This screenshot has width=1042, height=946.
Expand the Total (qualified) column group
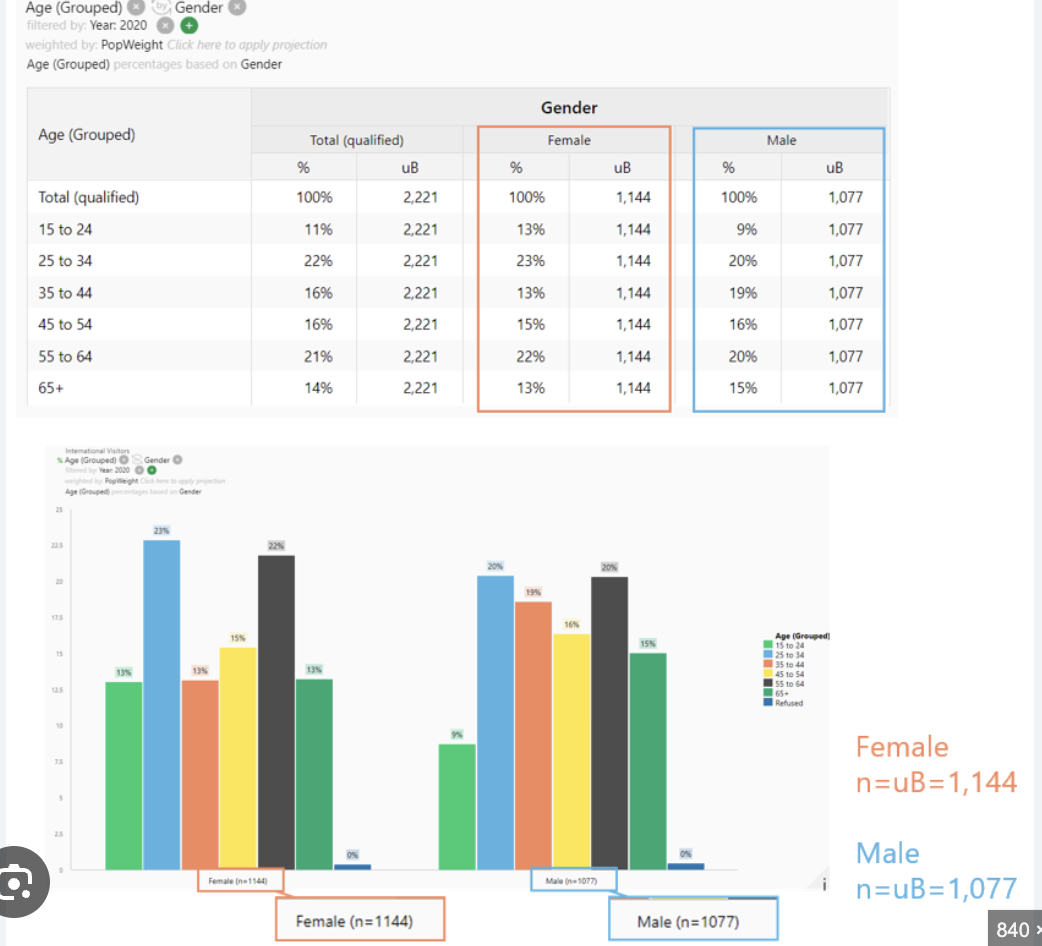tap(356, 139)
